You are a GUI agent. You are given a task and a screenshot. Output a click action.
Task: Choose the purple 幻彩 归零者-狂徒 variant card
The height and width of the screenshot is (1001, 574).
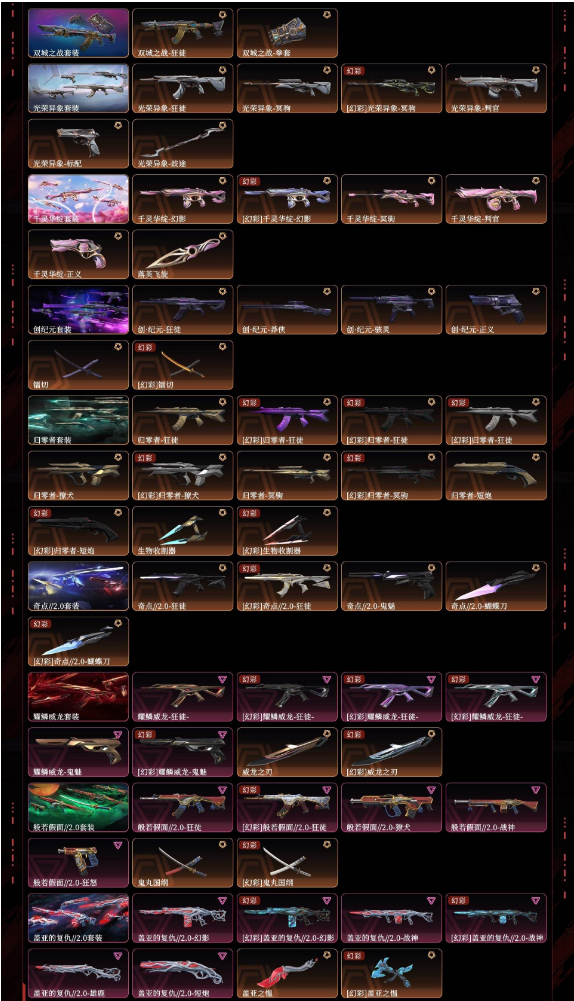click(x=287, y=421)
